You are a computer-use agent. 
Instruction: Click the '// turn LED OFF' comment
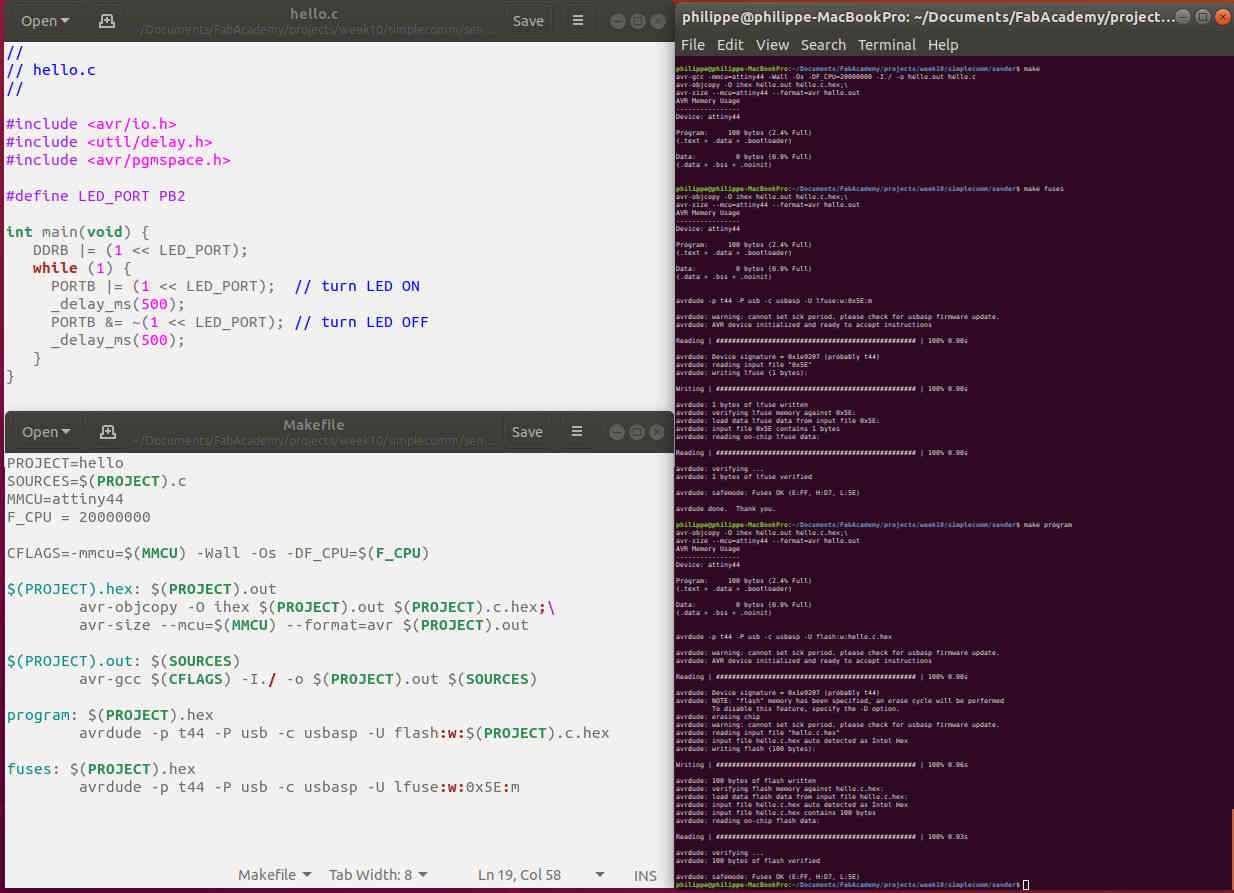(361, 322)
